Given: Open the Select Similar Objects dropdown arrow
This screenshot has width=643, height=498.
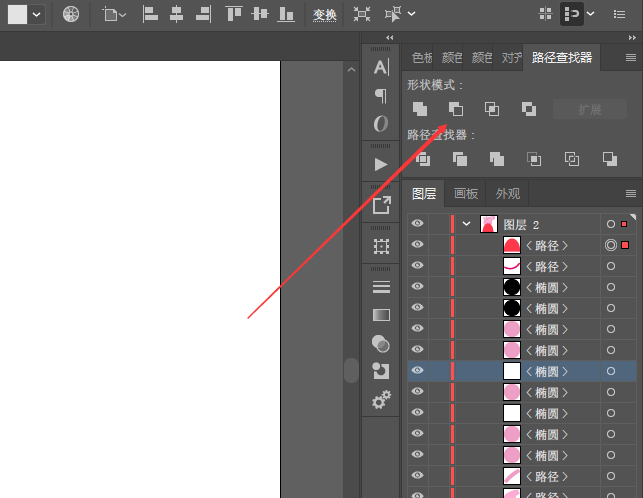Looking at the screenshot, I should click(412, 14).
